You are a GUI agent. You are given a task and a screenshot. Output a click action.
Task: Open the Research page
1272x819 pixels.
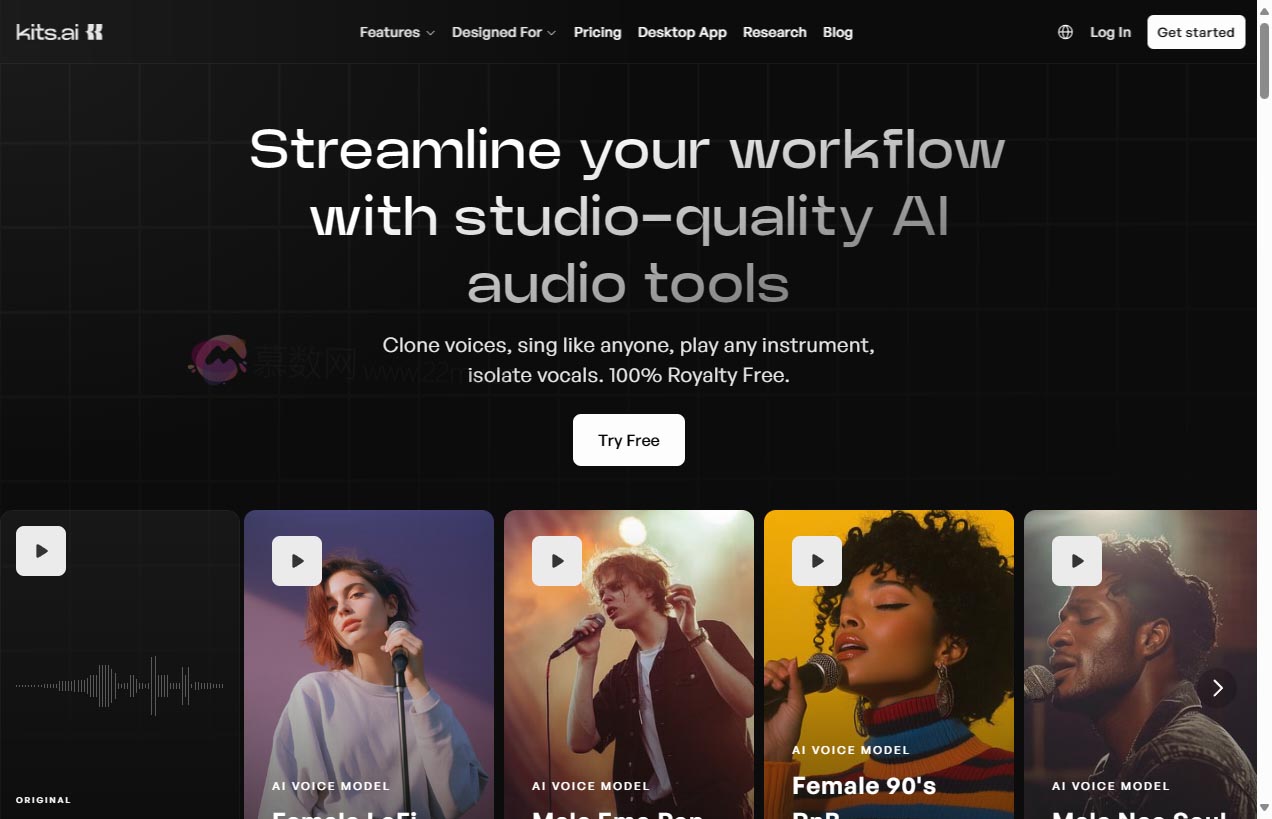774,32
